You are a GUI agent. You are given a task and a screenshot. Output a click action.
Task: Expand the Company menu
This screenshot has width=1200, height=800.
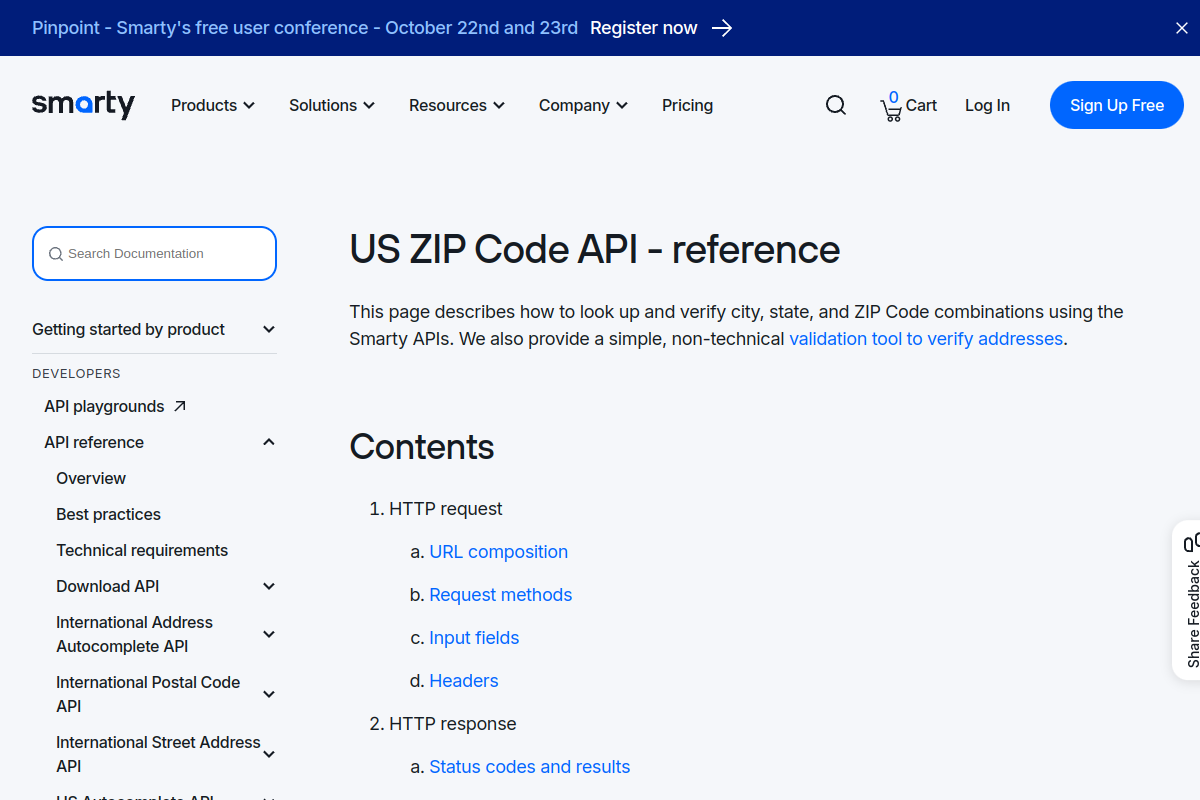(x=583, y=105)
